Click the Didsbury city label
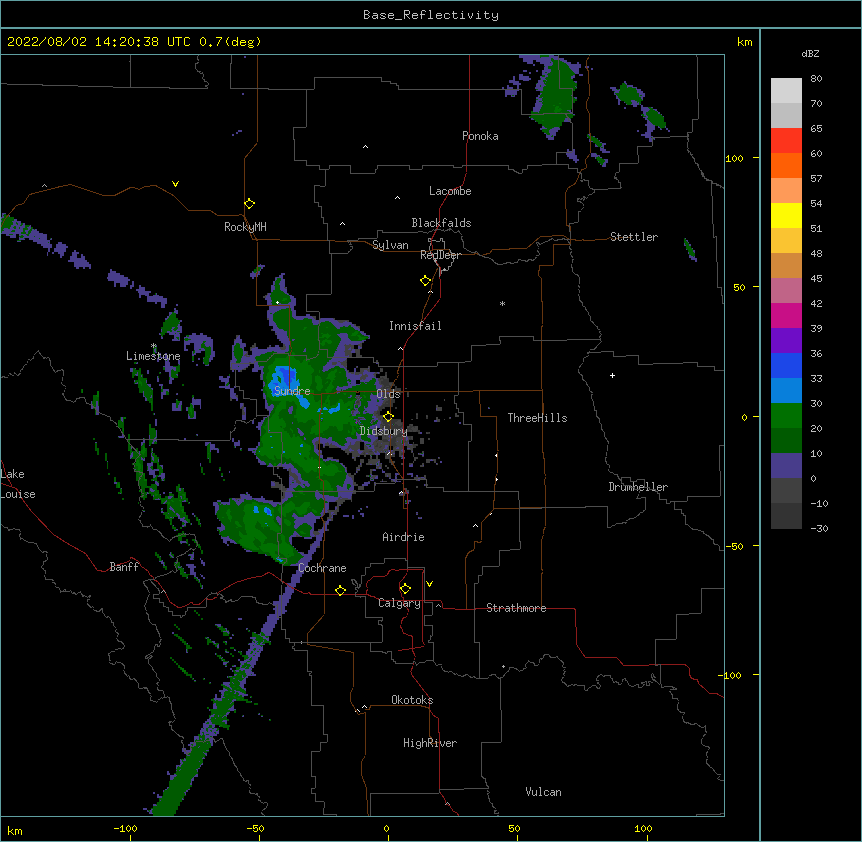The width and height of the screenshot is (862, 842). 384,431
